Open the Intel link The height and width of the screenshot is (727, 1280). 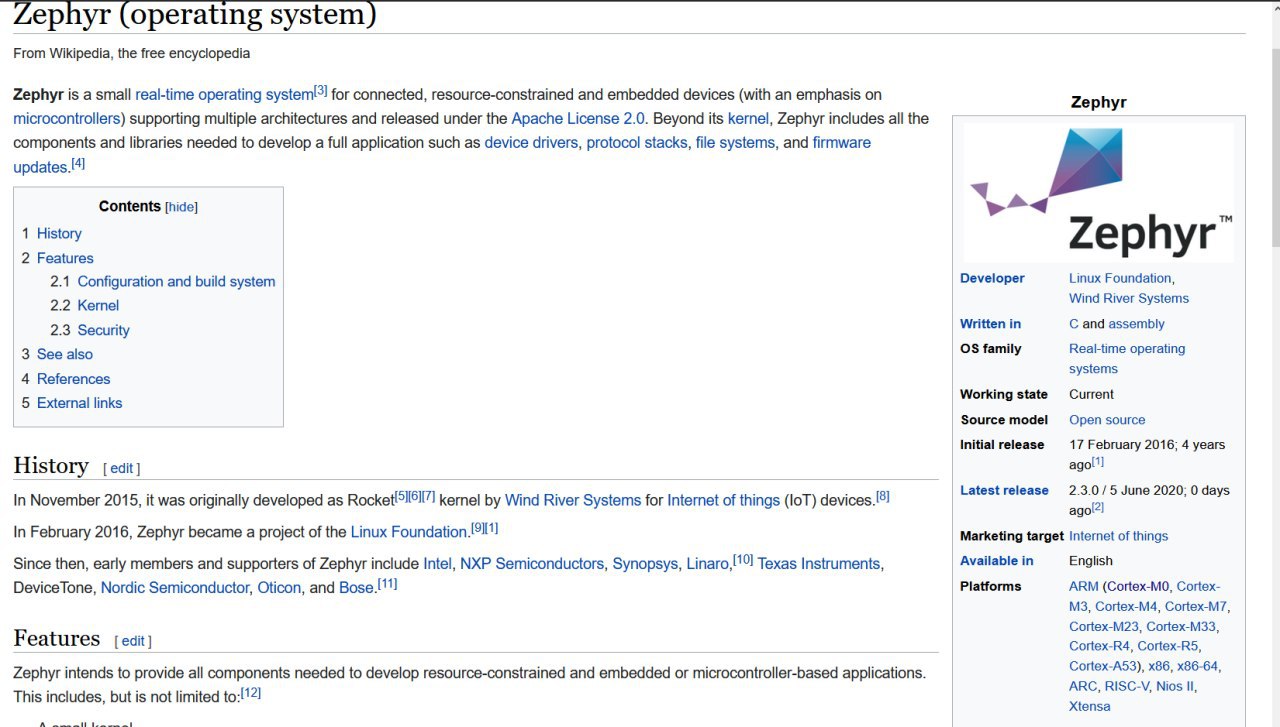point(437,564)
